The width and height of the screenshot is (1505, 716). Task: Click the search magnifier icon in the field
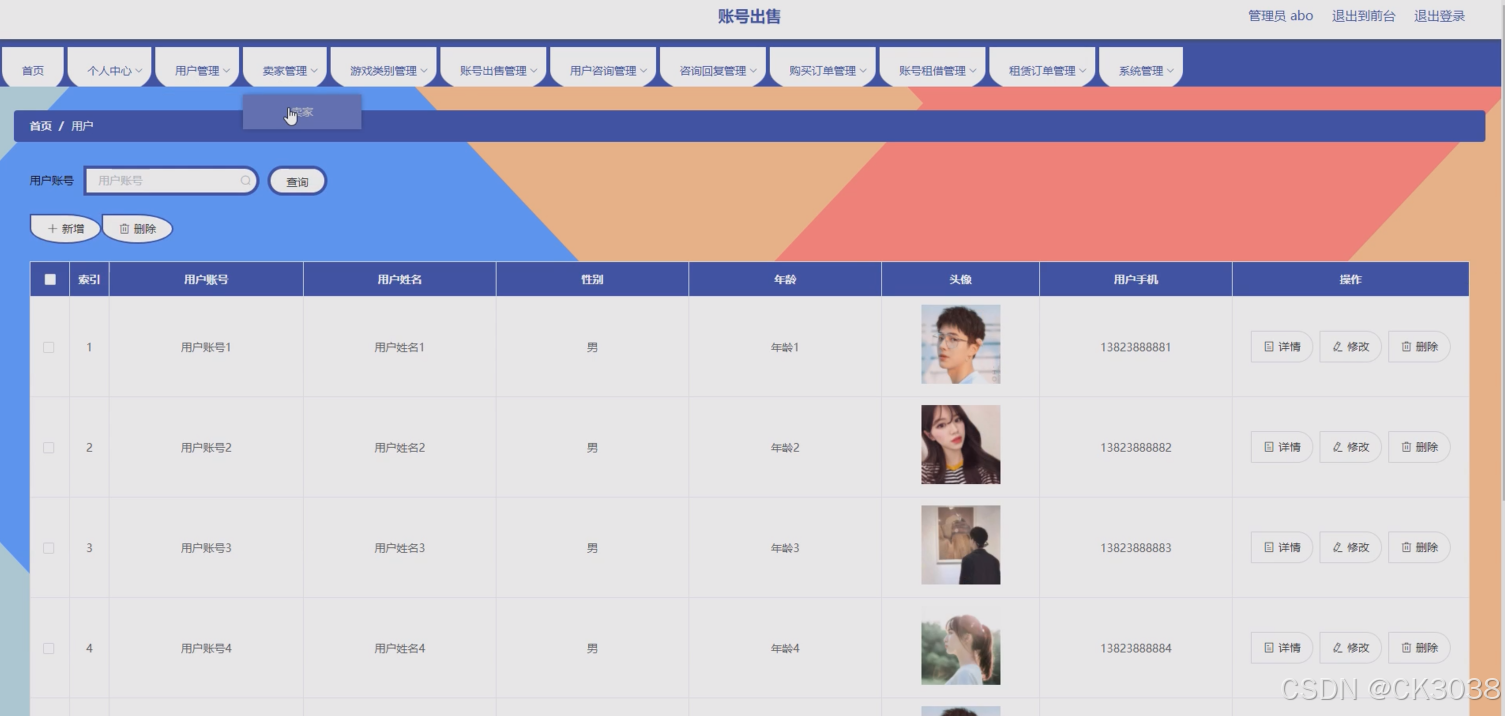click(x=245, y=181)
